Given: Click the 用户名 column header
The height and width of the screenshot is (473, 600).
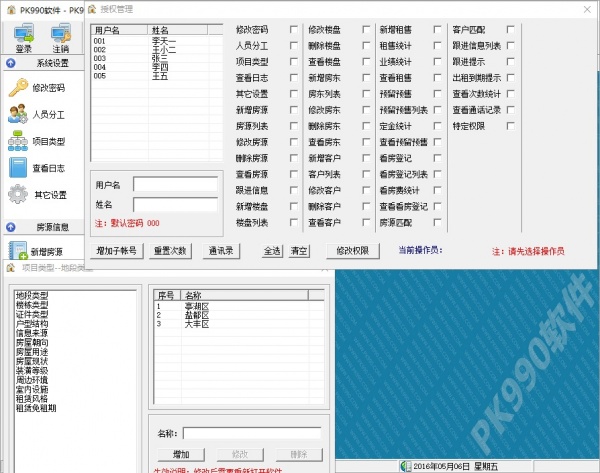Looking at the screenshot, I should [120, 30].
